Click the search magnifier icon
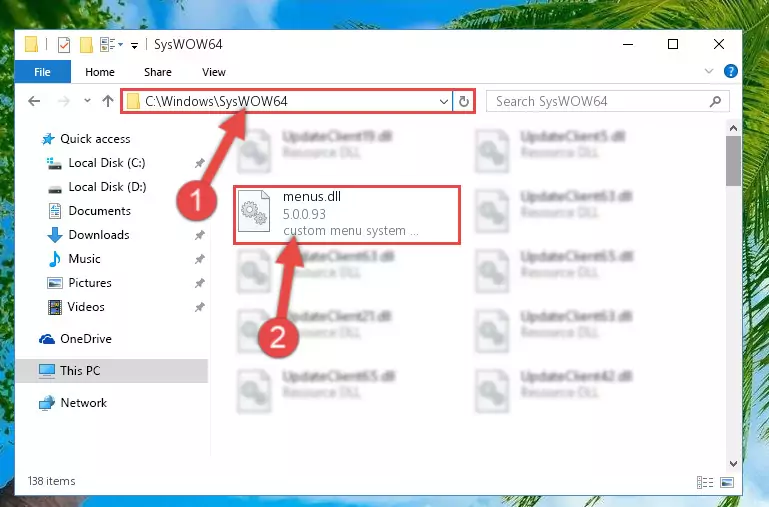The image size is (769, 507). point(716,101)
